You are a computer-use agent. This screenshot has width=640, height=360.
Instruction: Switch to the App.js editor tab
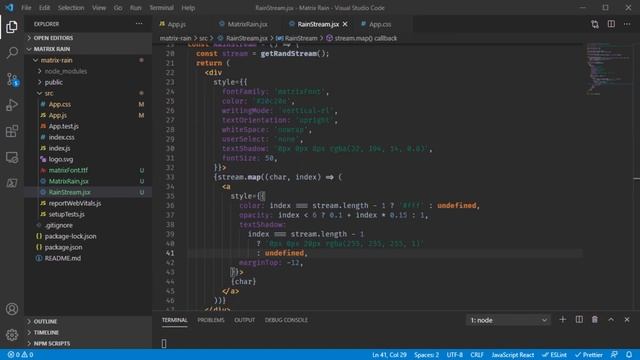[x=177, y=24]
